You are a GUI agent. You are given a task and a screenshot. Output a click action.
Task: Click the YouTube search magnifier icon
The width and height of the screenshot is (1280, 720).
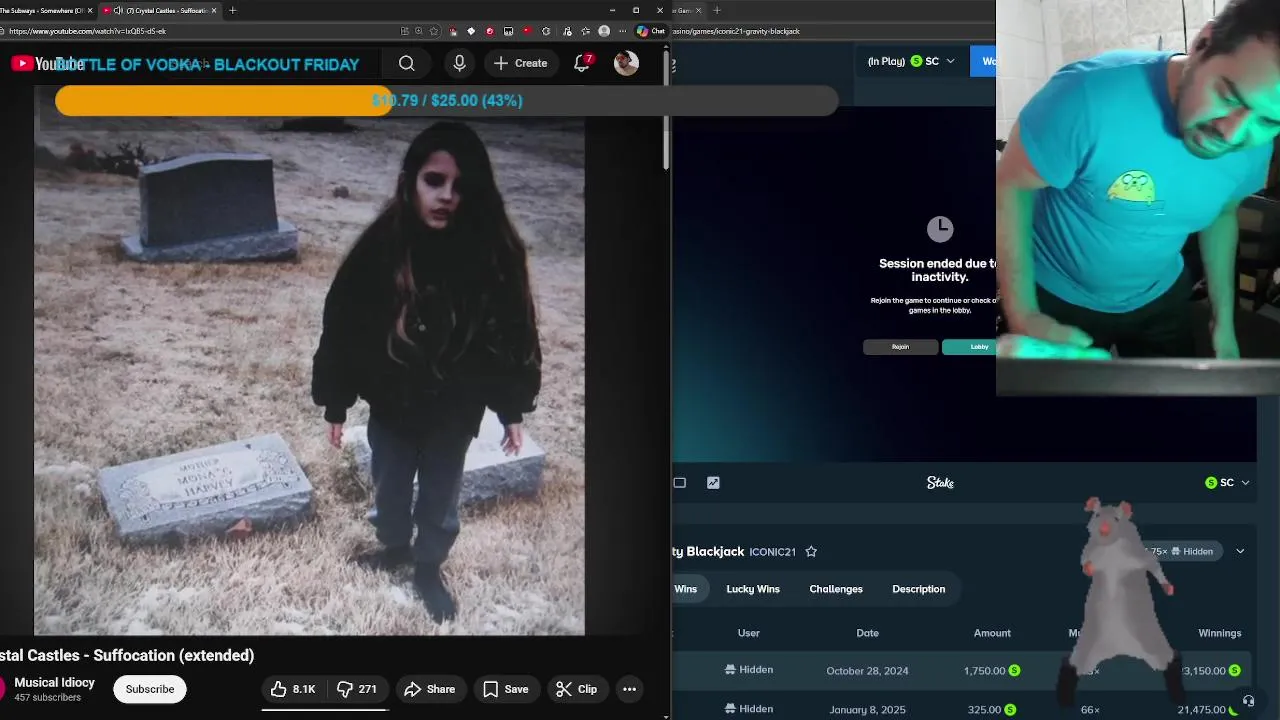click(x=407, y=64)
